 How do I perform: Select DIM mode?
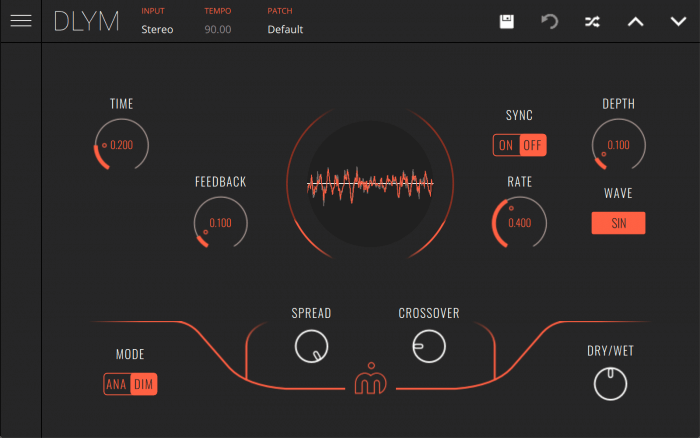coord(144,384)
